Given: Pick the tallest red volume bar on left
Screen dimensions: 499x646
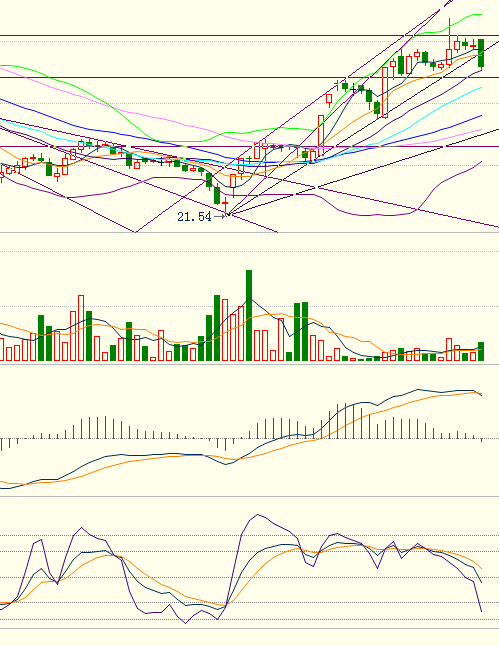Looking at the screenshot, I should (81, 328).
